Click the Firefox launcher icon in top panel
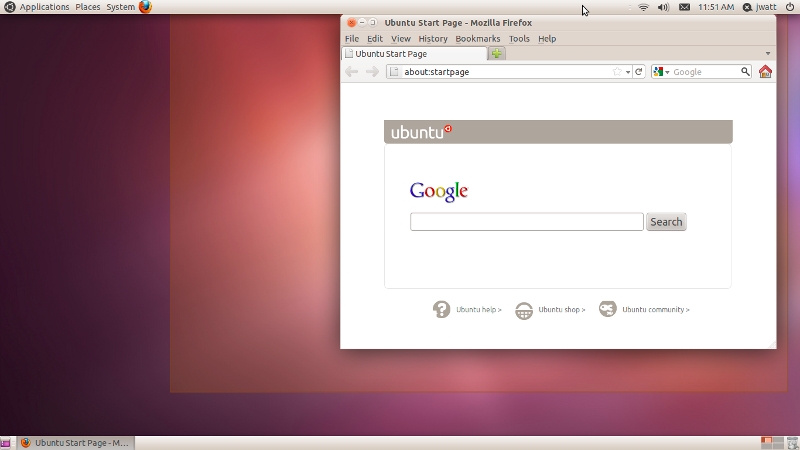The width and height of the screenshot is (800, 450). click(x=145, y=7)
